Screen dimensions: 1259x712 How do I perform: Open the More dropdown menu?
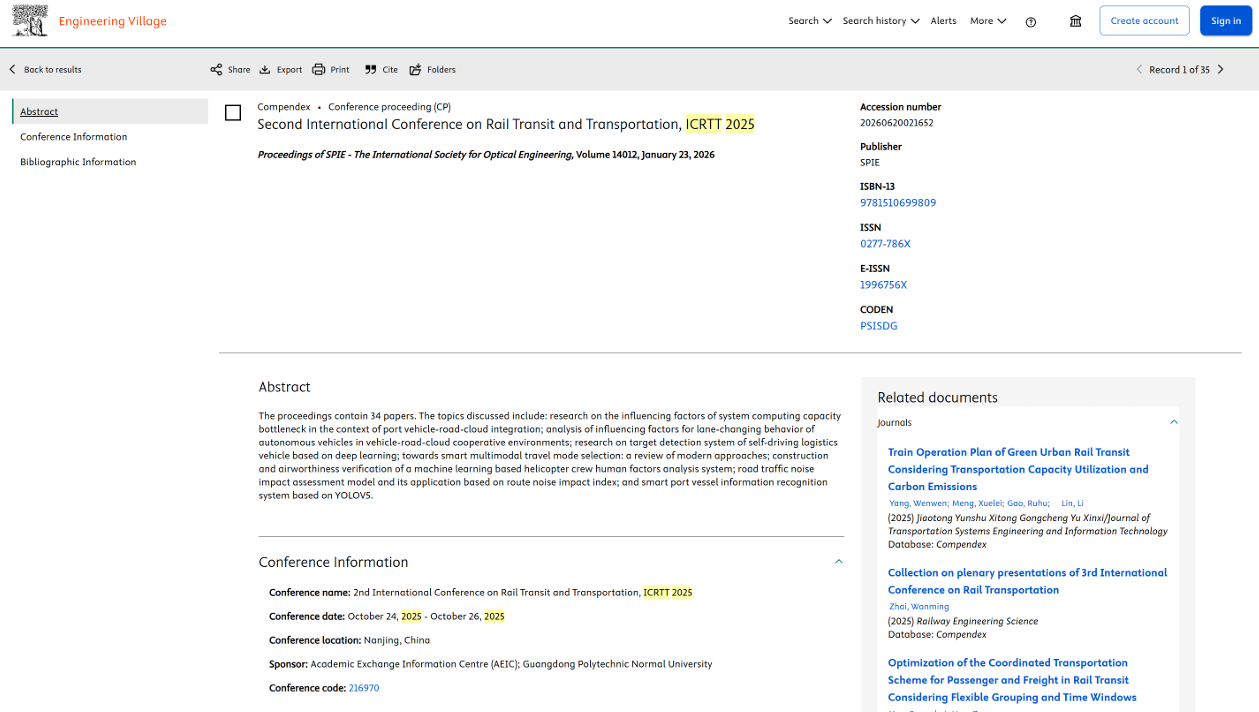coord(988,21)
